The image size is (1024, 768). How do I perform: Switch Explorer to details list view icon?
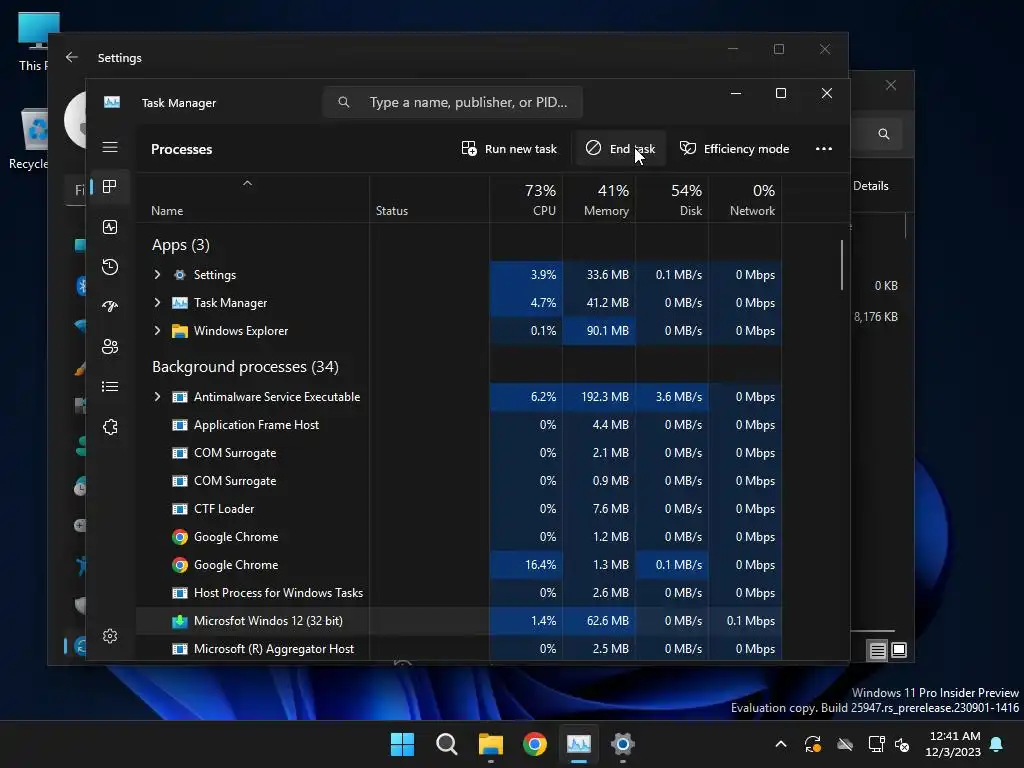point(878,650)
